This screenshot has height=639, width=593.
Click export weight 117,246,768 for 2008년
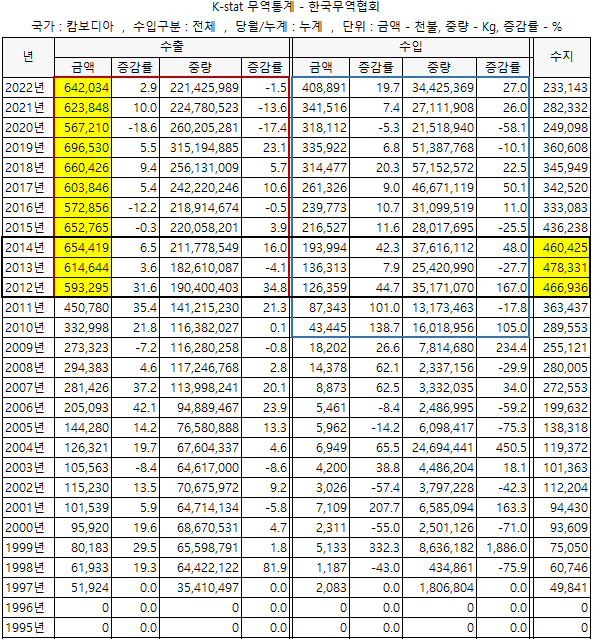201,367
